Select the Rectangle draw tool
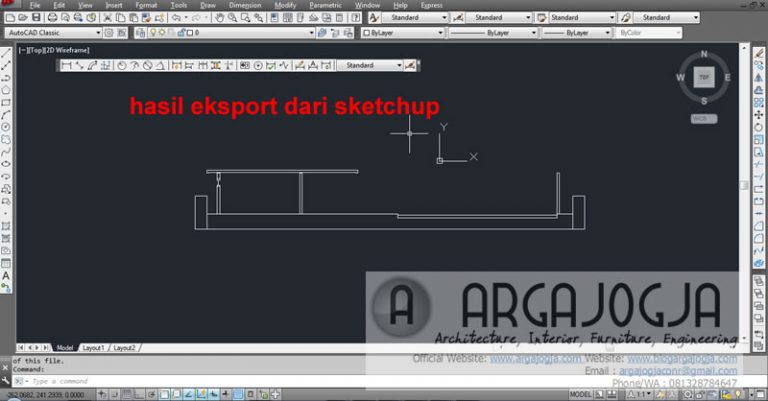 pyautogui.click(x=6, y=102)
